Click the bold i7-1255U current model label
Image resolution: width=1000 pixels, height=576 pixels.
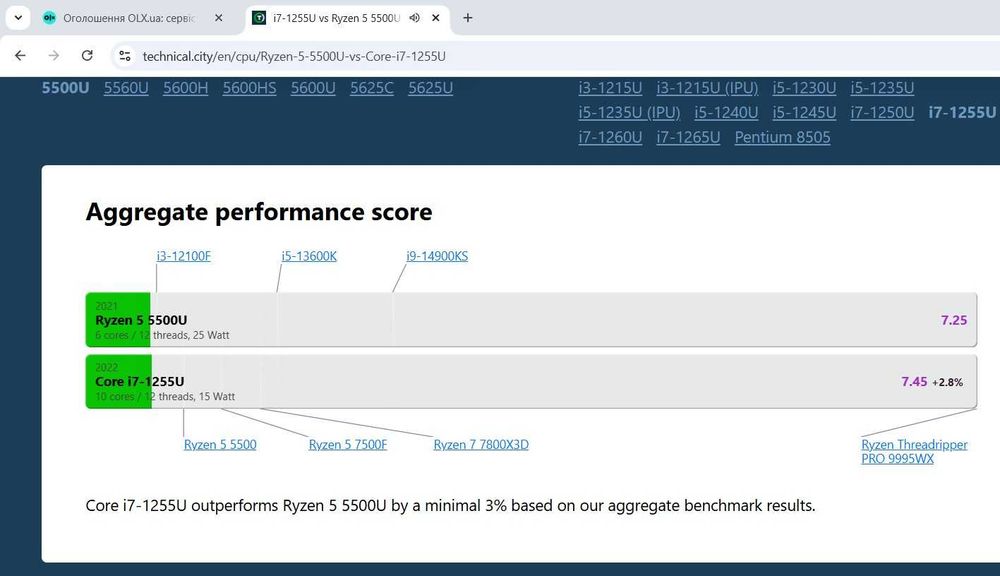(x=962, y=113)
